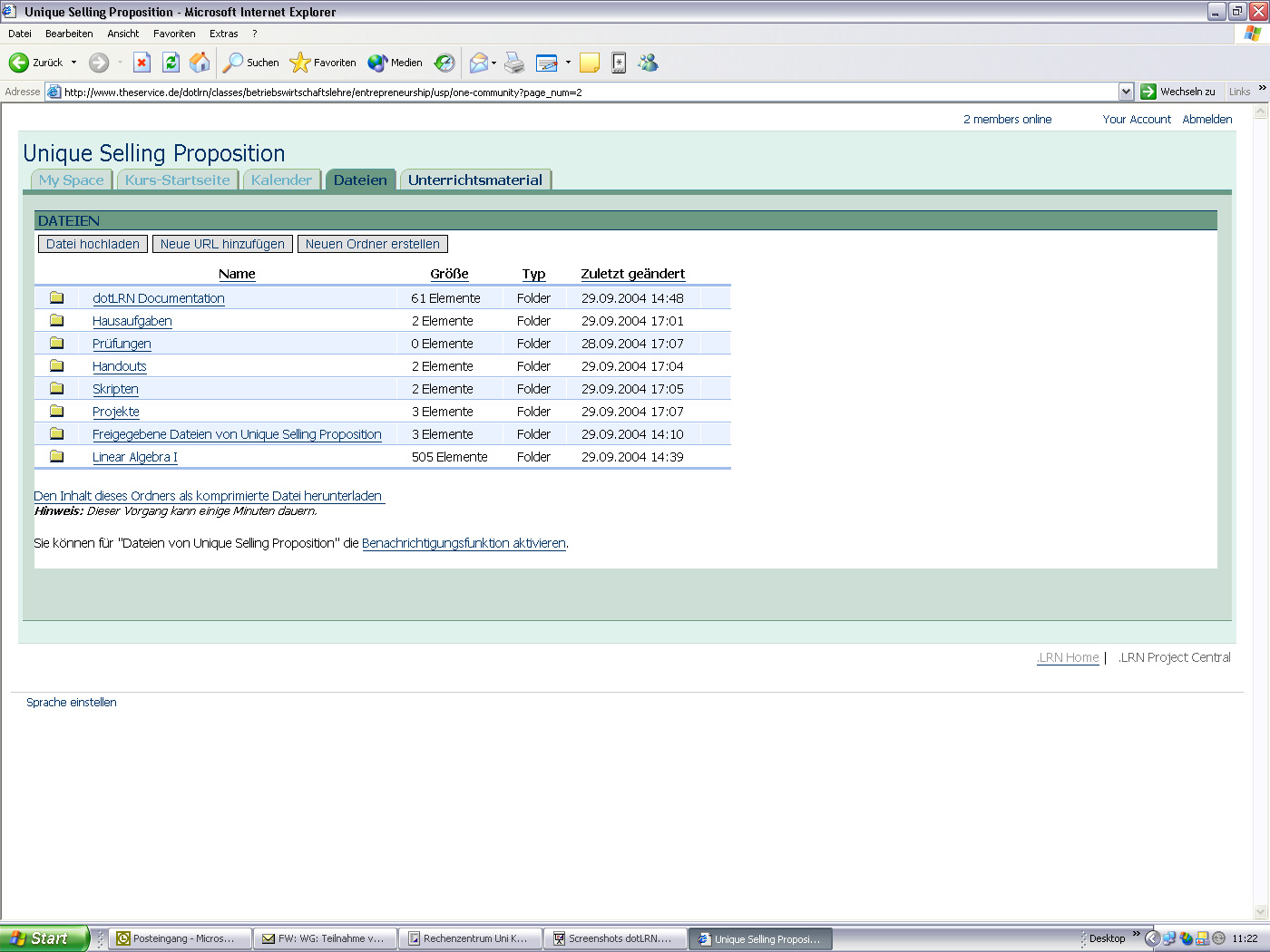1270x952 pixels.
Task: Open the Startseite home icon
Action: (x=199, y=63)
